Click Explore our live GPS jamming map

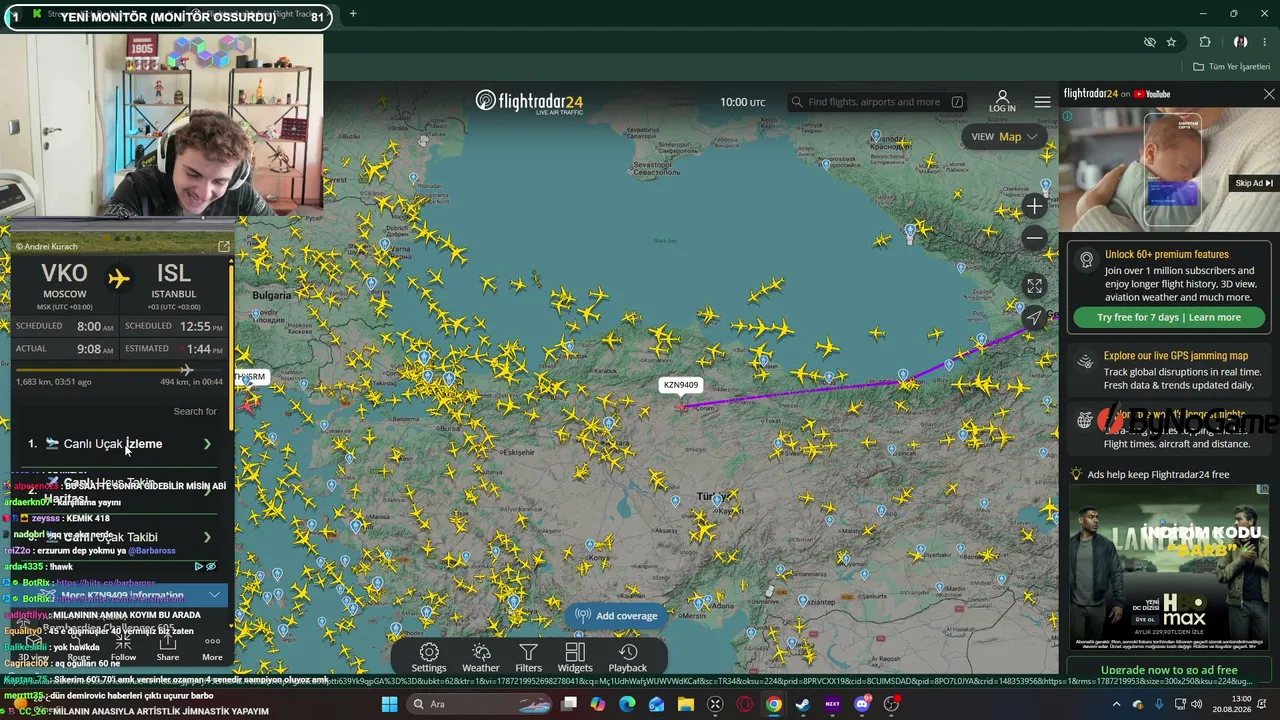point(1176,356)
